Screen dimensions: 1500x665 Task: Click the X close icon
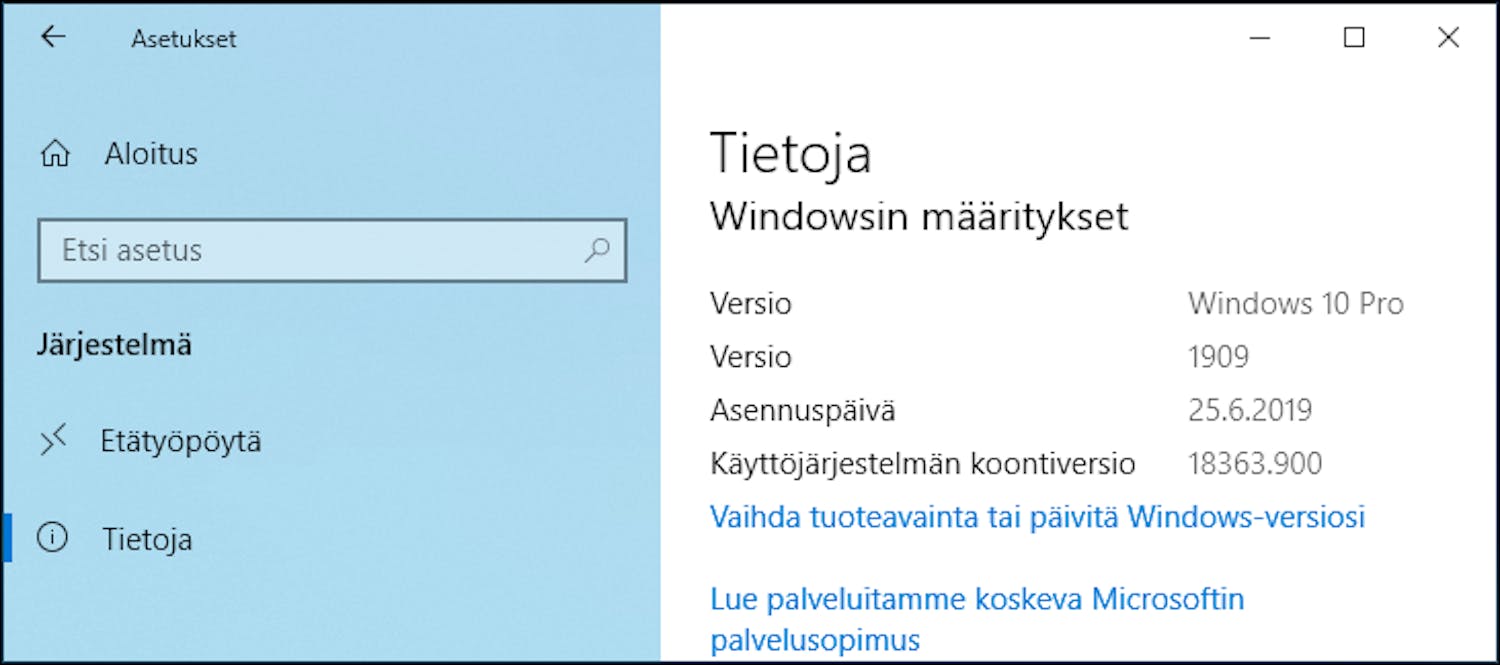coord(1448,37)
